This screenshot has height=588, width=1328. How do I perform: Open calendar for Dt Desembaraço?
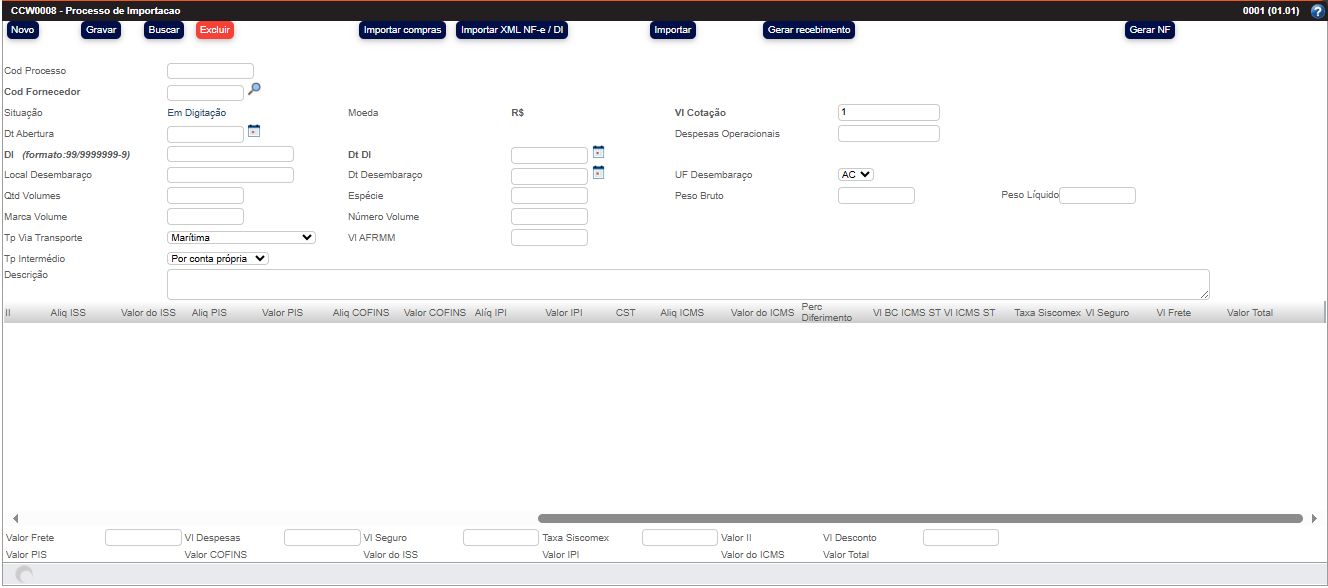(598, 173)
